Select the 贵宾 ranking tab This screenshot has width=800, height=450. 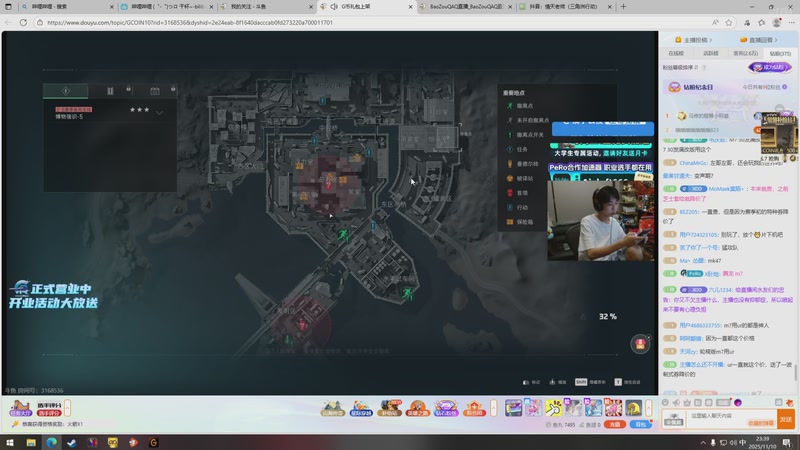pyautogui.click(x=745, y=53)
